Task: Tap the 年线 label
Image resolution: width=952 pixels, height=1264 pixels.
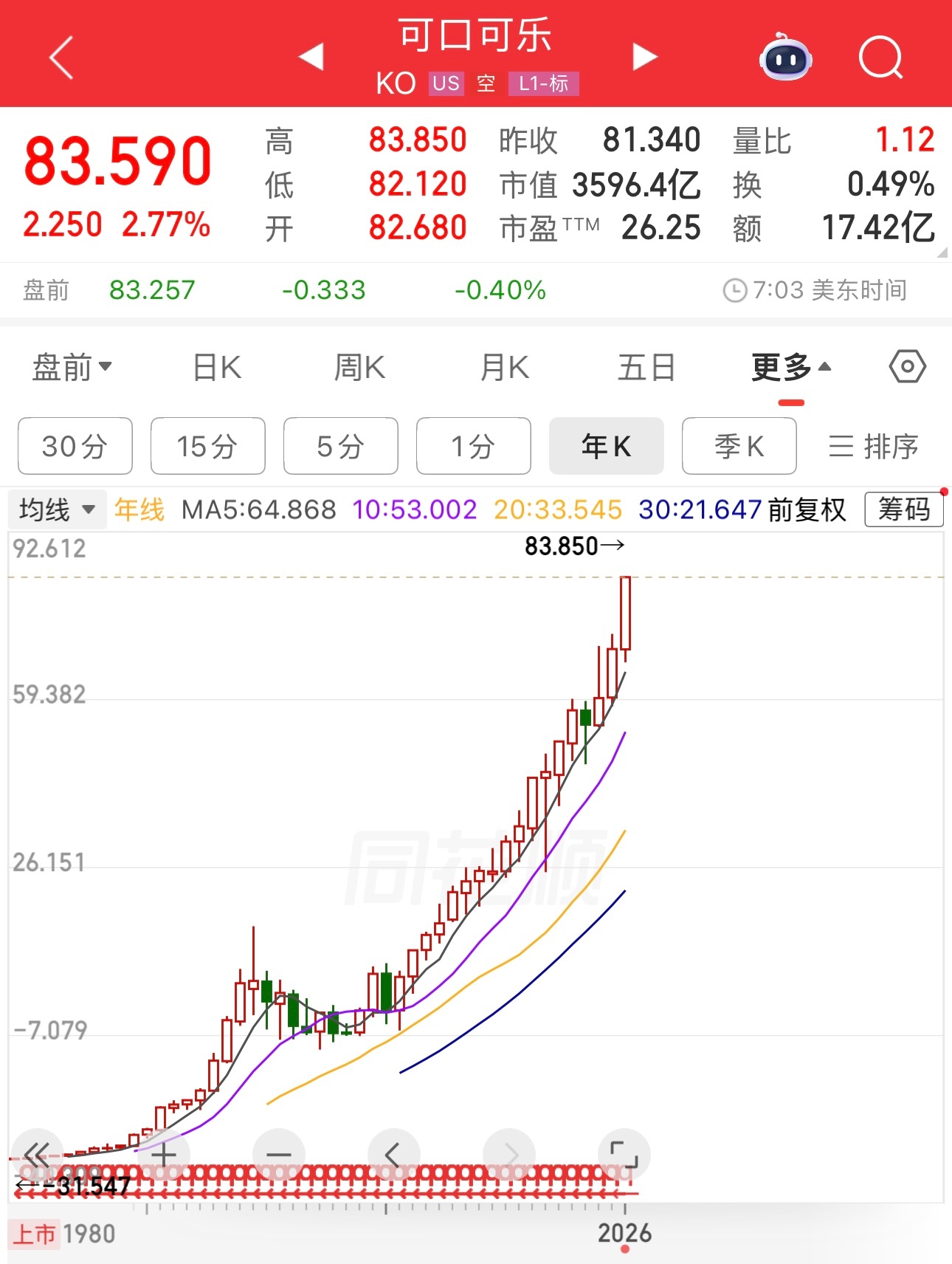Action: coord(139,509)
